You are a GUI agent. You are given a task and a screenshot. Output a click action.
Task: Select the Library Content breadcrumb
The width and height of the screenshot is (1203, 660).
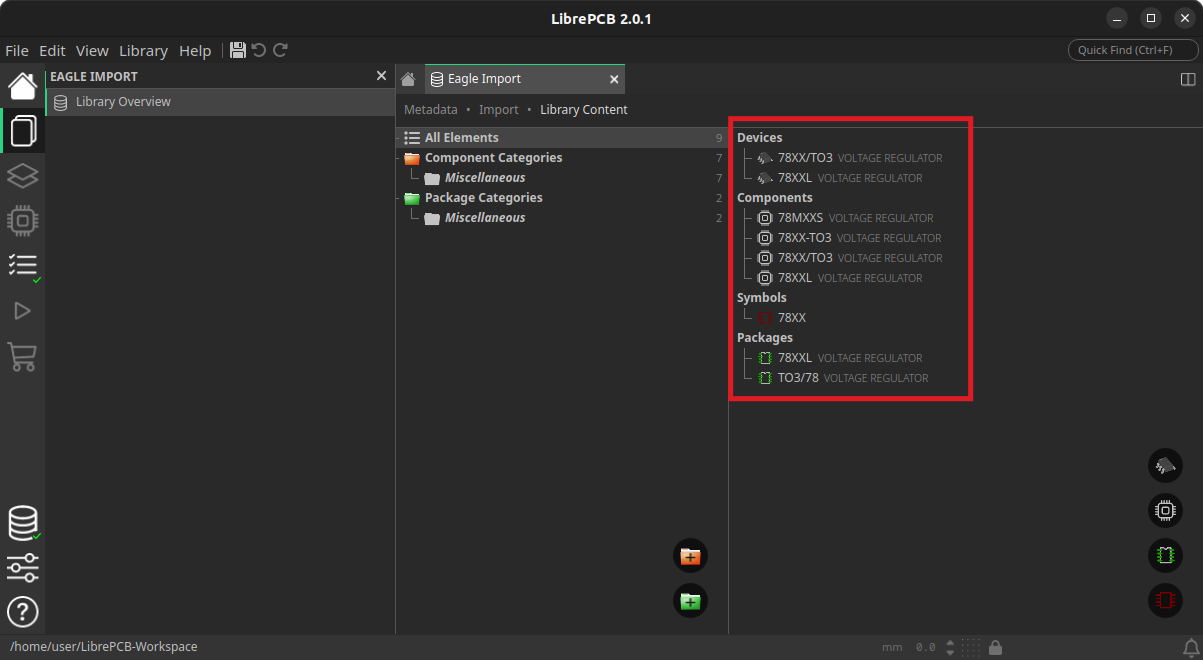(x=584, y=110)
